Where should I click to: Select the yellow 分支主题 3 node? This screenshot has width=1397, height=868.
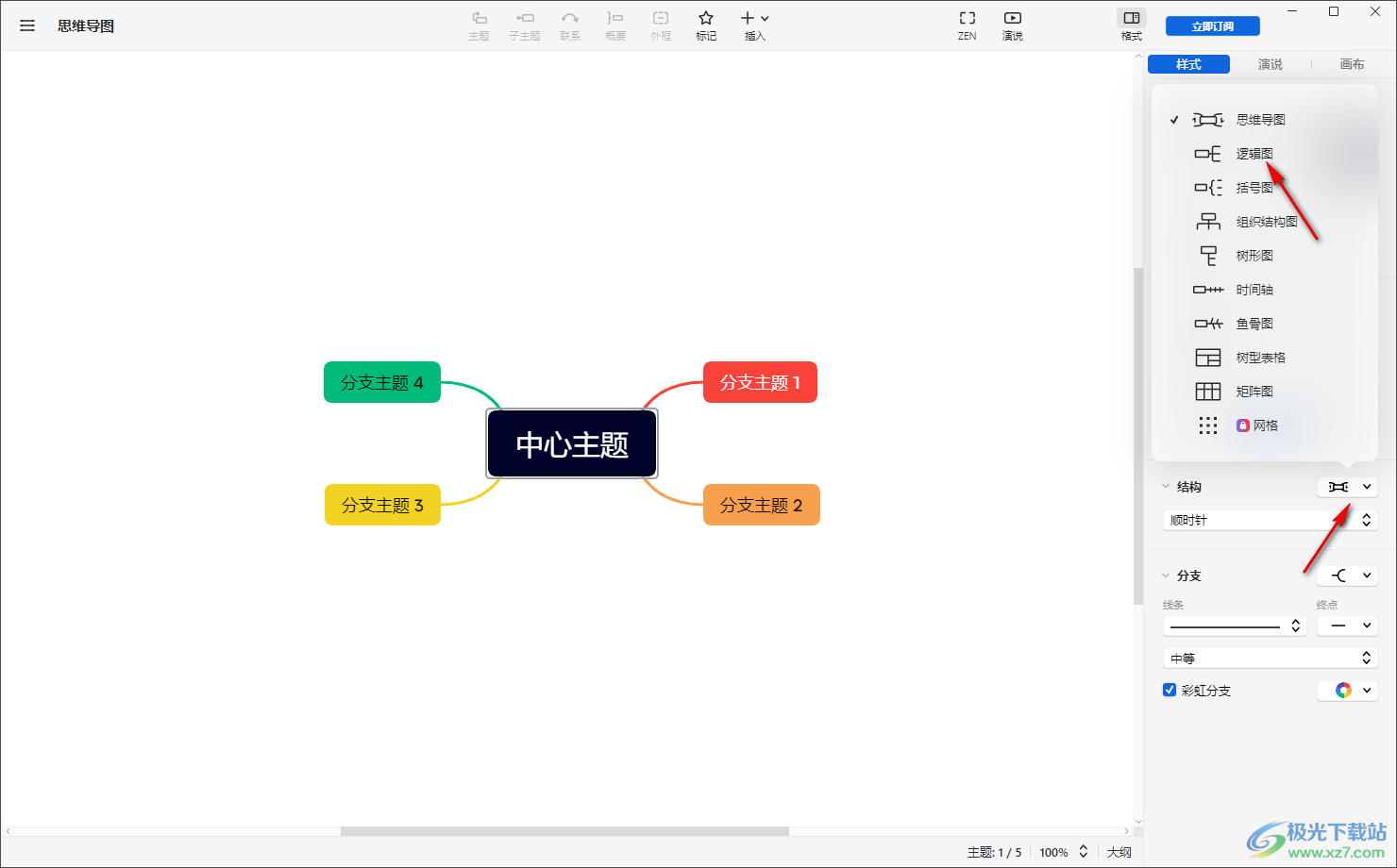pos(382,505)
